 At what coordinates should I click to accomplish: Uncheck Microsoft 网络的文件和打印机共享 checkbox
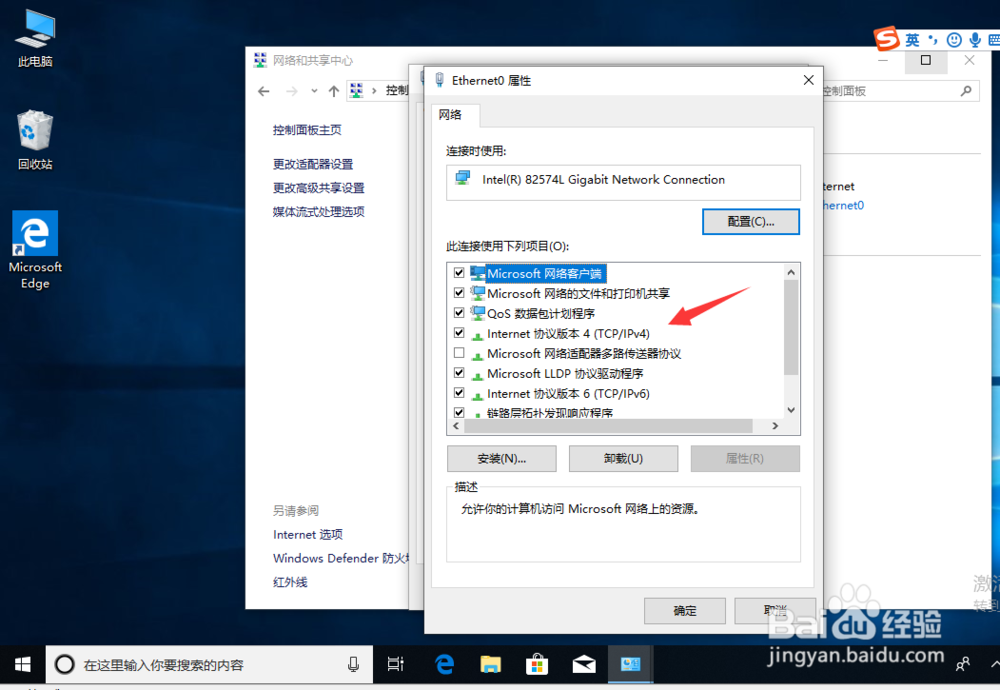click(459, 293)
